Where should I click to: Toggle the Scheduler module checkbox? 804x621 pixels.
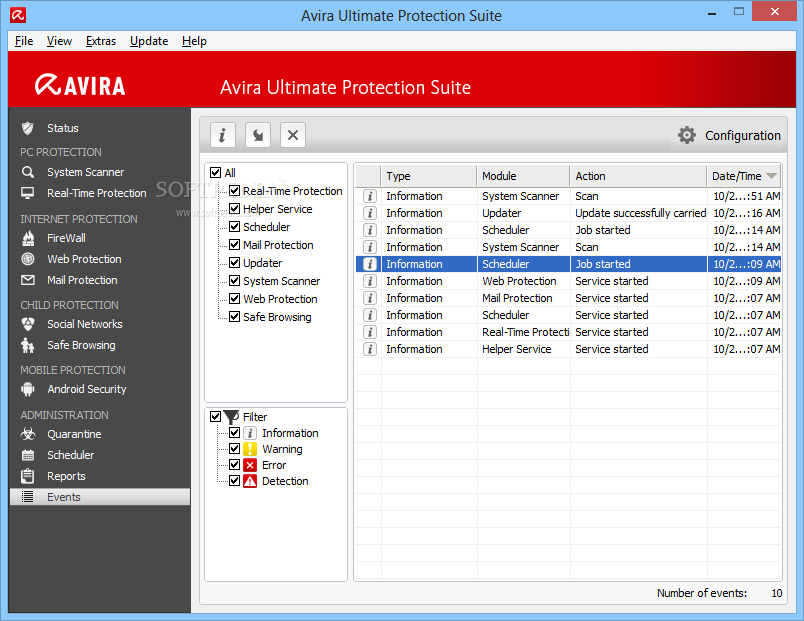234,227
